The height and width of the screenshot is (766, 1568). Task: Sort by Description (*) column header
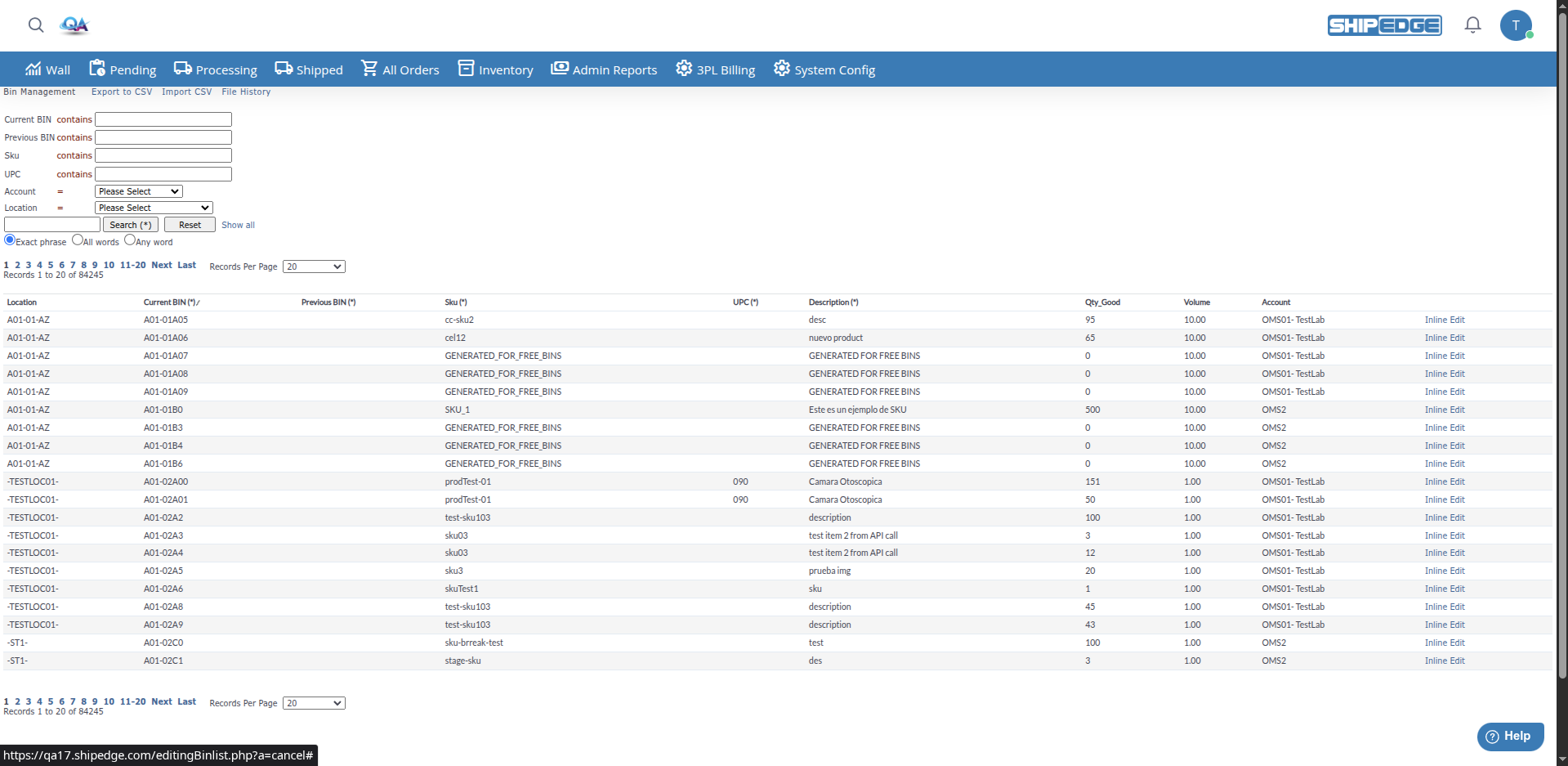point(833,302)
